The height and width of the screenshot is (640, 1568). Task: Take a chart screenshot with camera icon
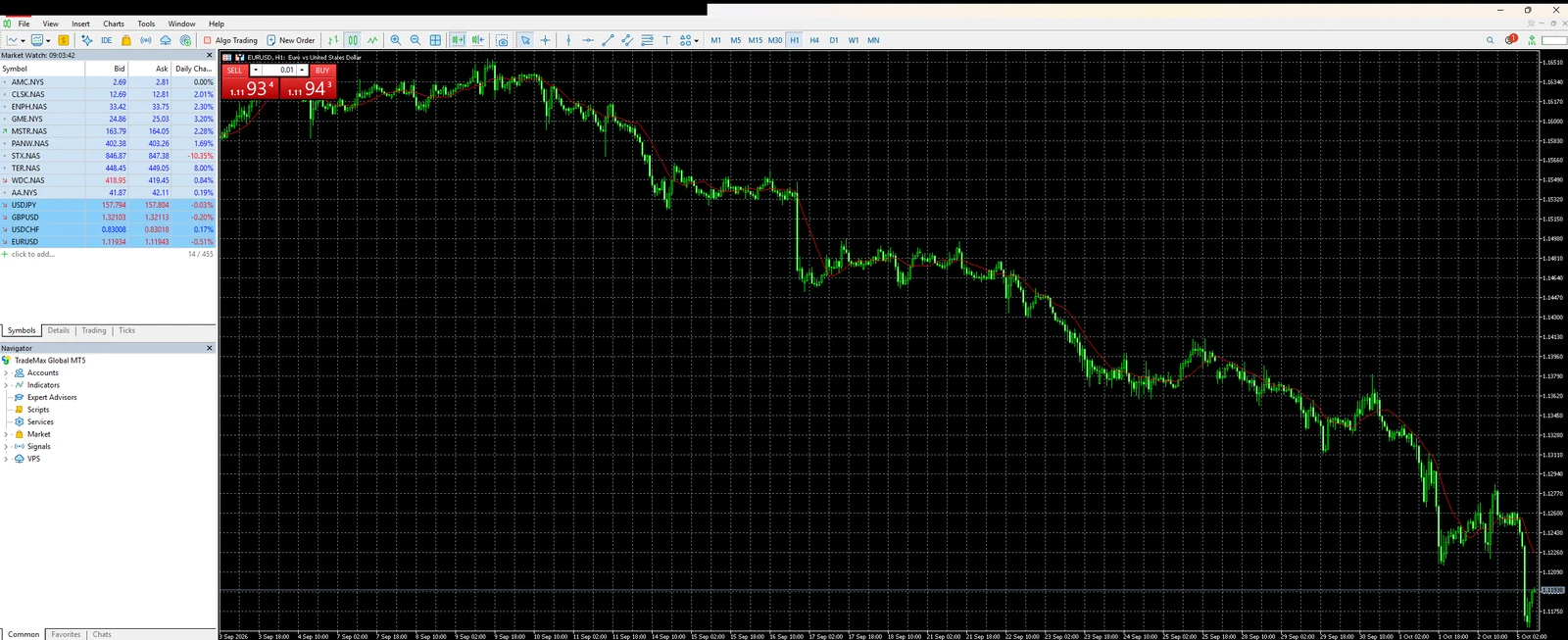(502, 41)
